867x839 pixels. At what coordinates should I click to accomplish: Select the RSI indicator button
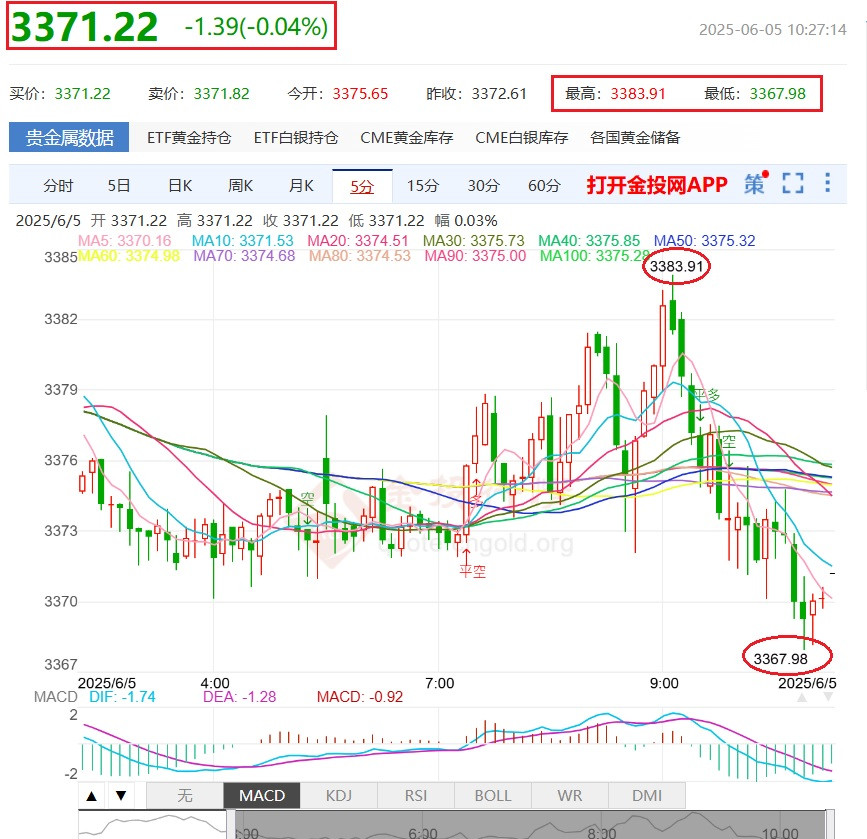pos(416,796)
